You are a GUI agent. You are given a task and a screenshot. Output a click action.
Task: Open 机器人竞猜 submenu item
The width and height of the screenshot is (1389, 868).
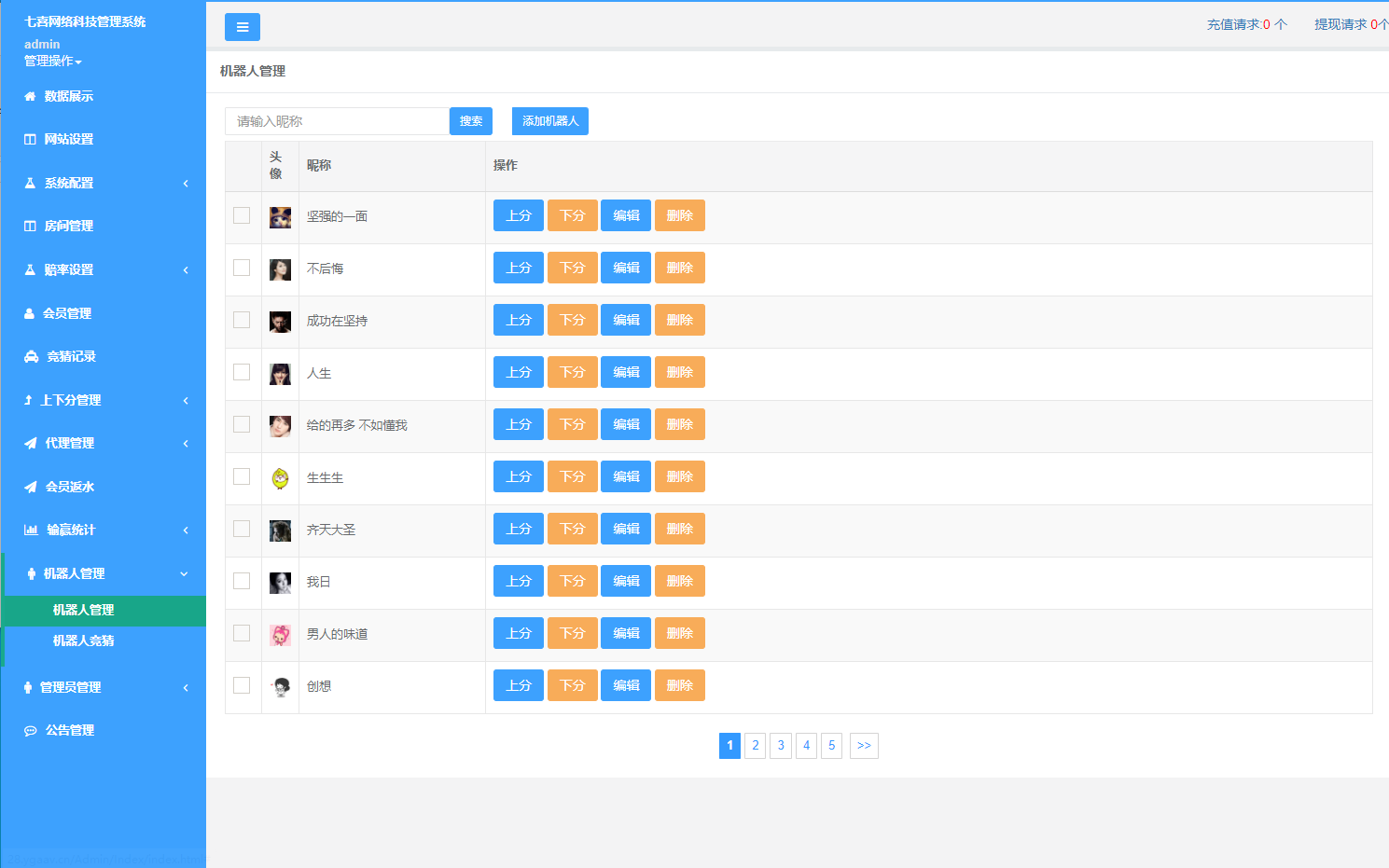[x=83, y=641]
